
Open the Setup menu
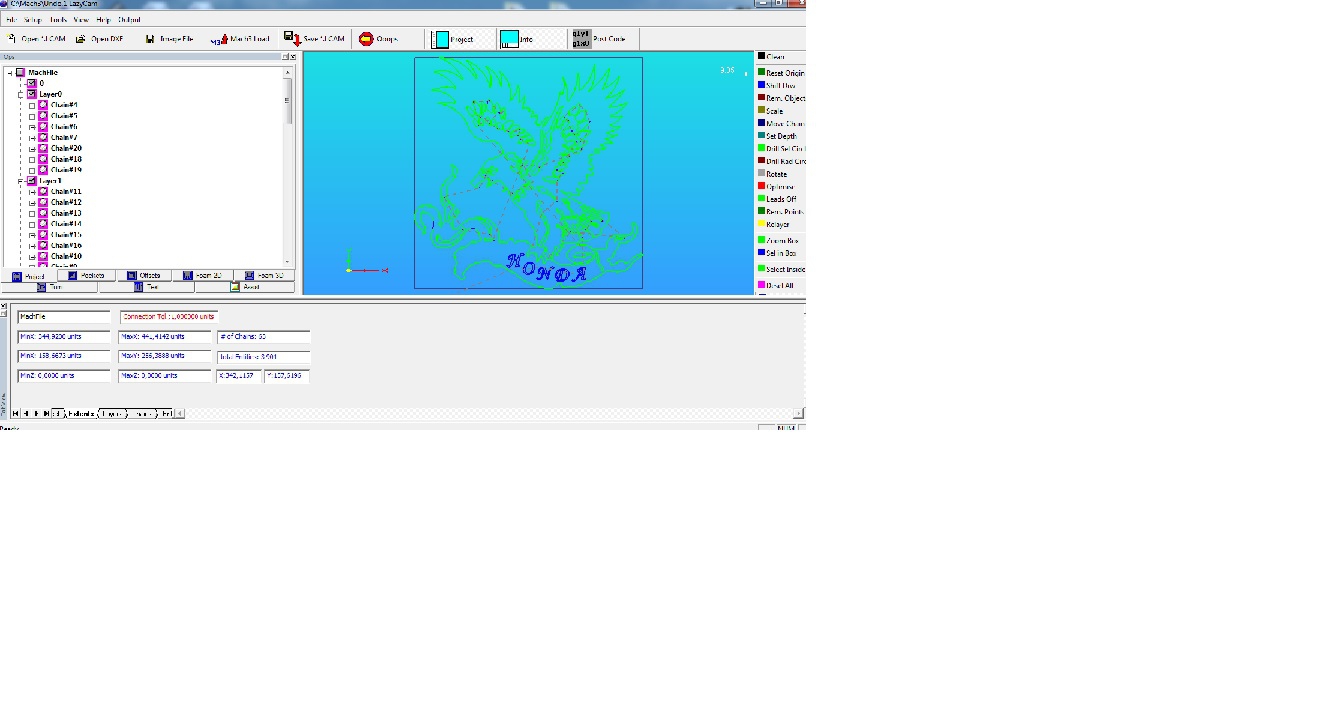(33, 20)
